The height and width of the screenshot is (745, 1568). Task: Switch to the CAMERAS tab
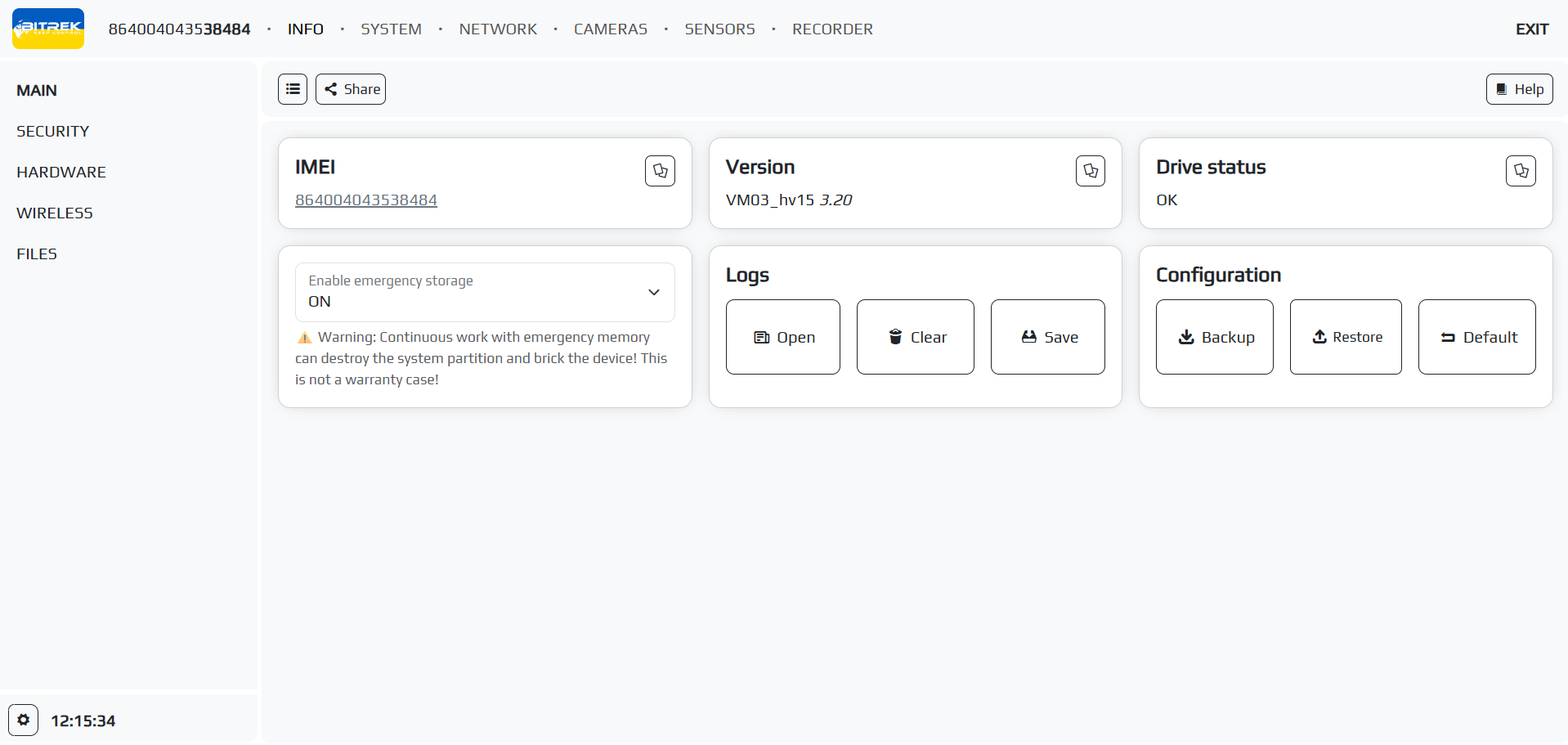pyautogui.click(x=610, y=29)
